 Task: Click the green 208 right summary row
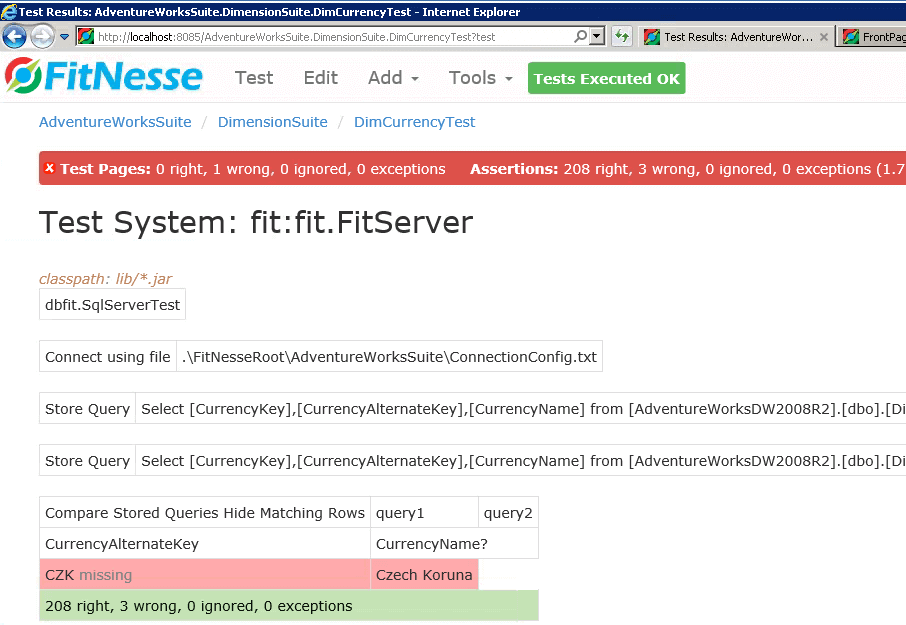click(x=289, y=606)
